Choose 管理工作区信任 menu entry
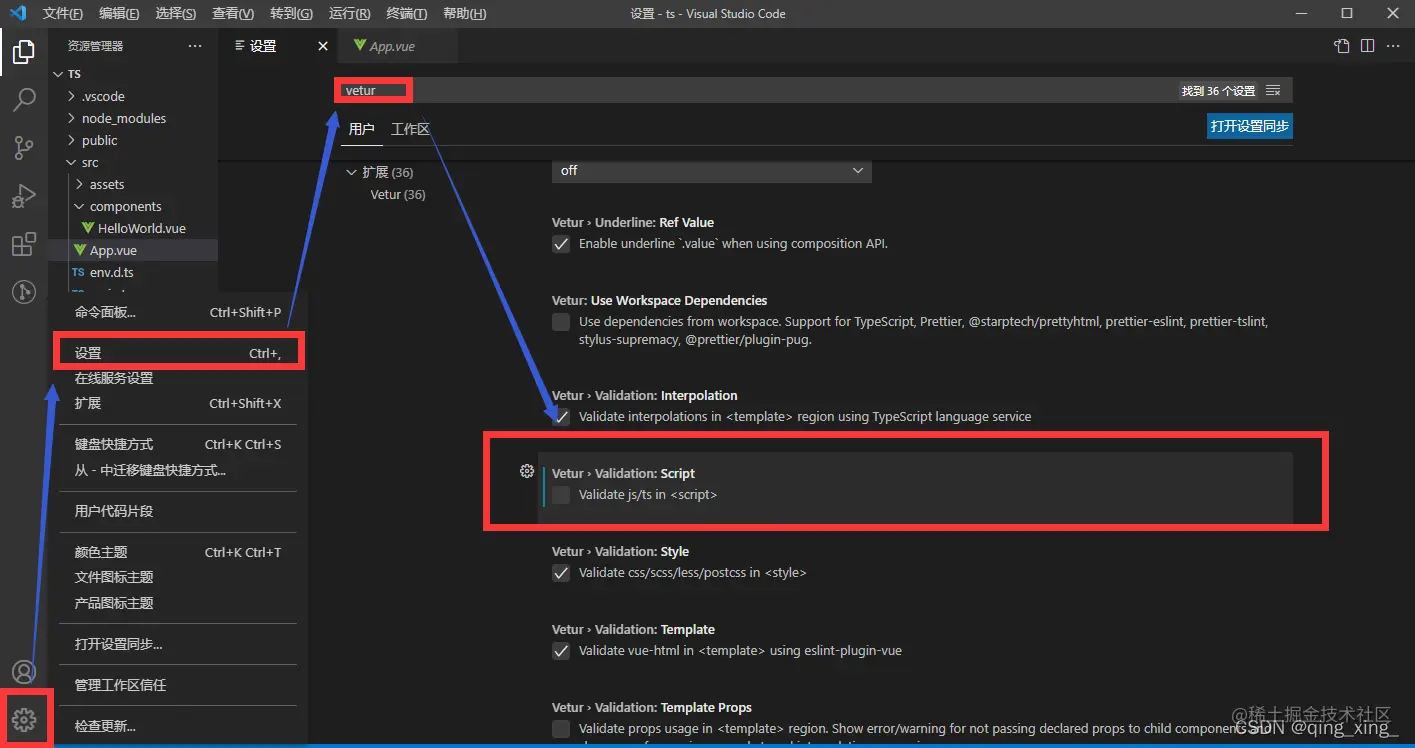The width and height of the screenshot is (1415, 748). (178, 685)
